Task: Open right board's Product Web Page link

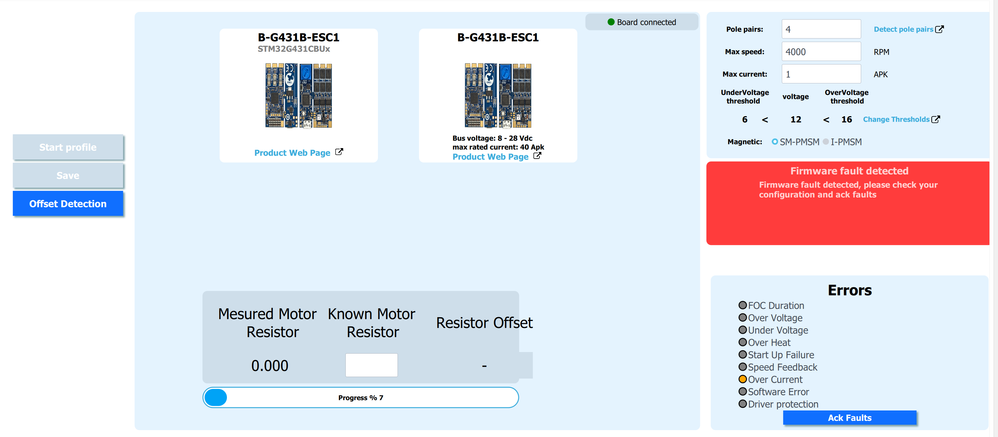Action: 490,156
